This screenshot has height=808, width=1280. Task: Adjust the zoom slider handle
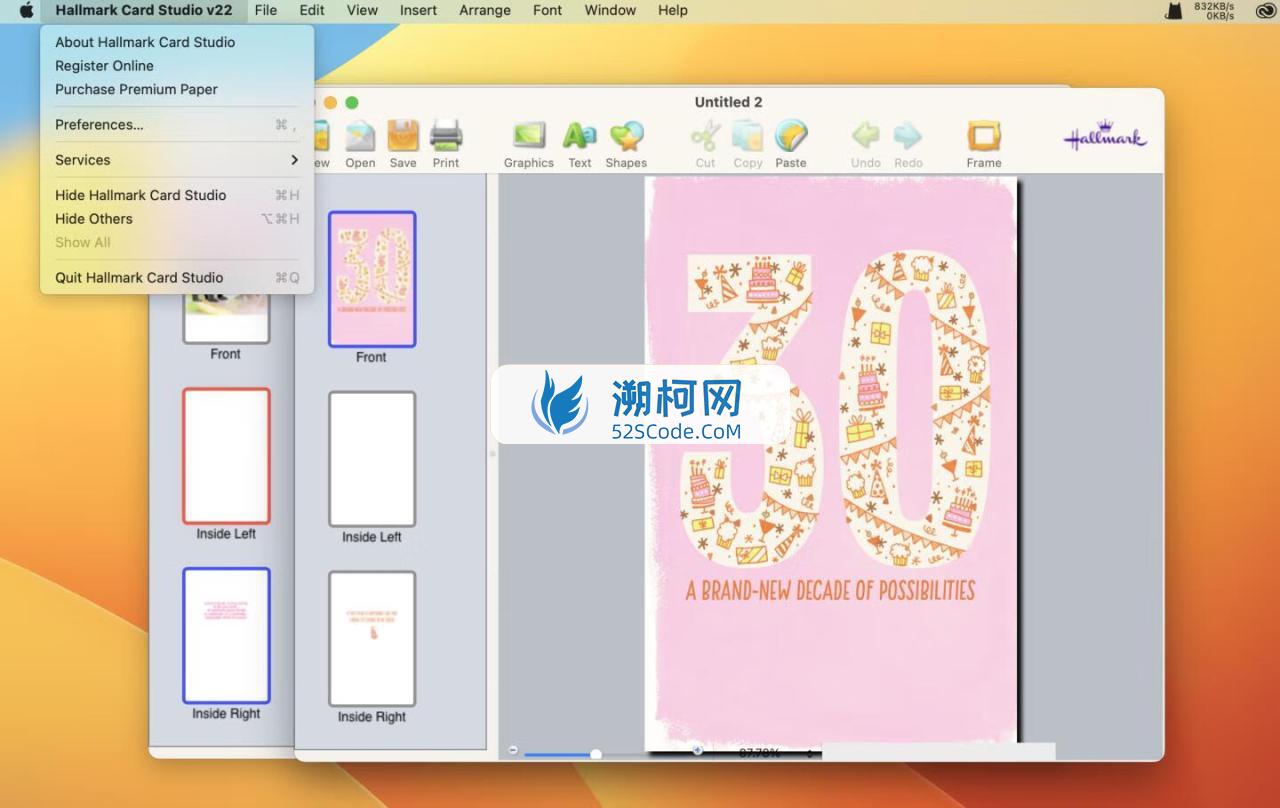pos(596,753)
